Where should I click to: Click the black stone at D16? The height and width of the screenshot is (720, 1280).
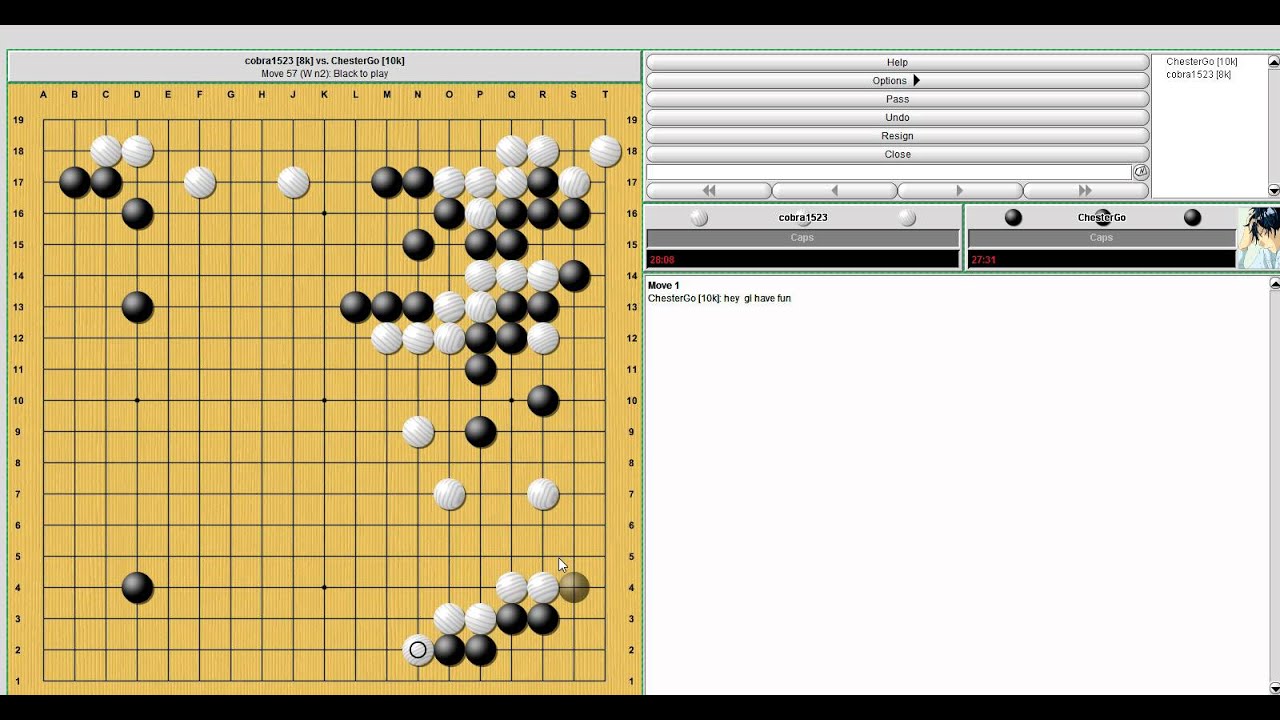point(137,213)
